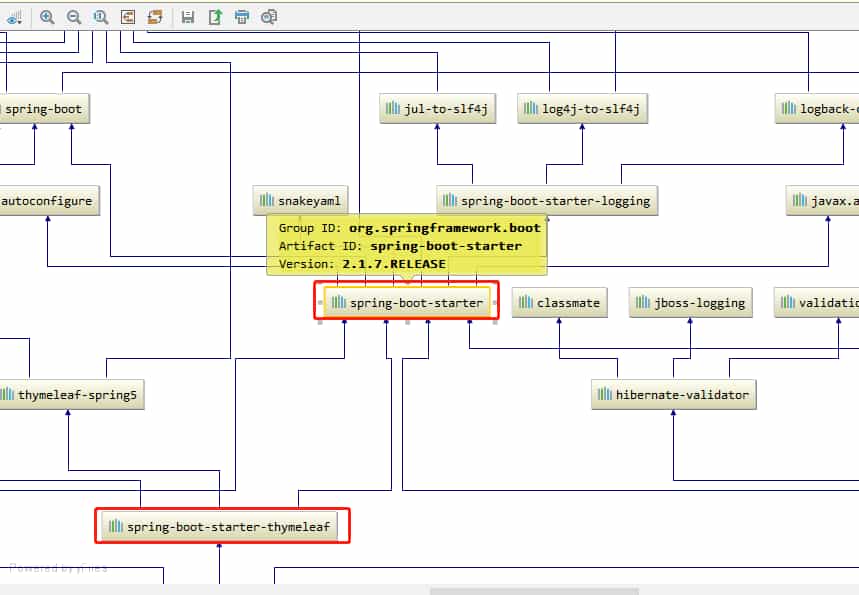Save the diagram with floppy icon

(x=188, y=18)
